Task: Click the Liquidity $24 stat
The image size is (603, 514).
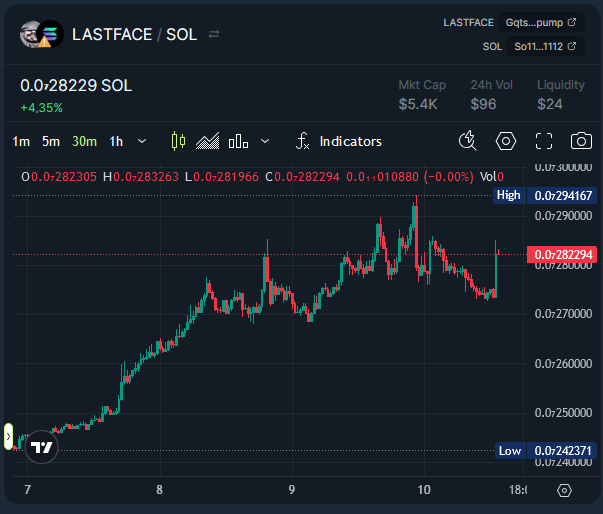Action: [x=561, y=95]
